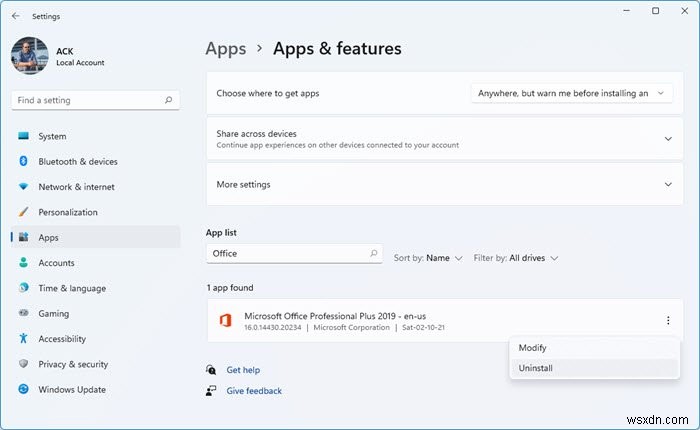Click the Bluetooth & devices icon

tap(23, 162)
